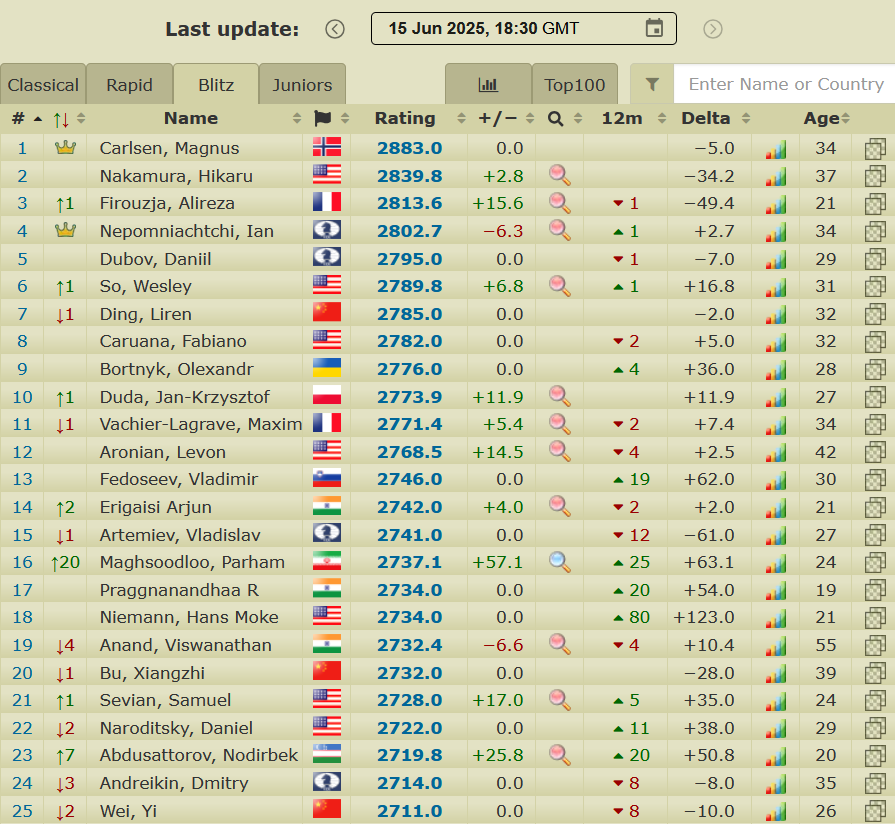This screenshot has height=824, width=895.
Task: Open Maghsoodloo's blue magnifier icon
Action: tap(559, 562)
